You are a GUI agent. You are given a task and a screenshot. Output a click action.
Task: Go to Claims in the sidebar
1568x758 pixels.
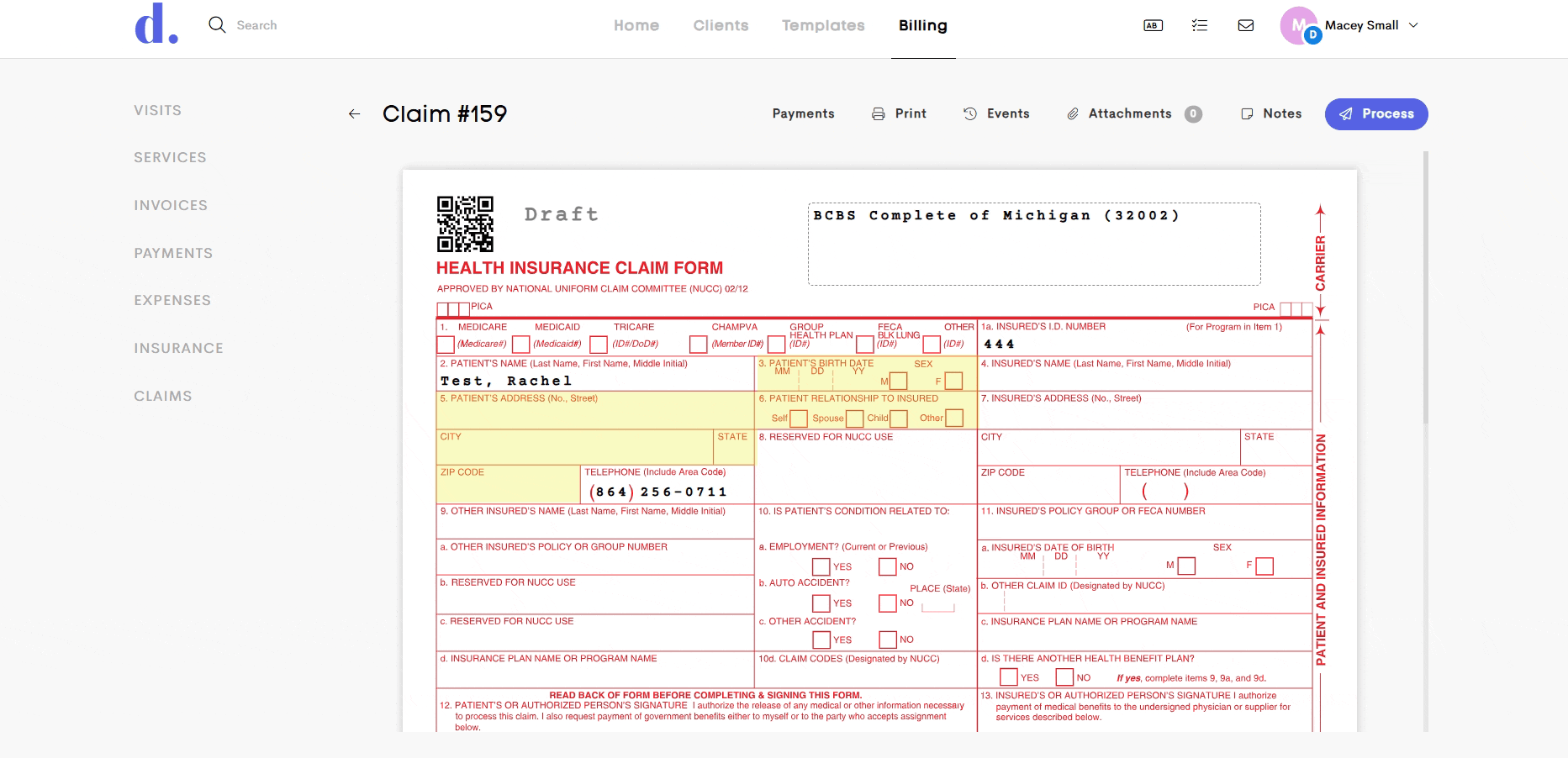[x=163, y=396]
